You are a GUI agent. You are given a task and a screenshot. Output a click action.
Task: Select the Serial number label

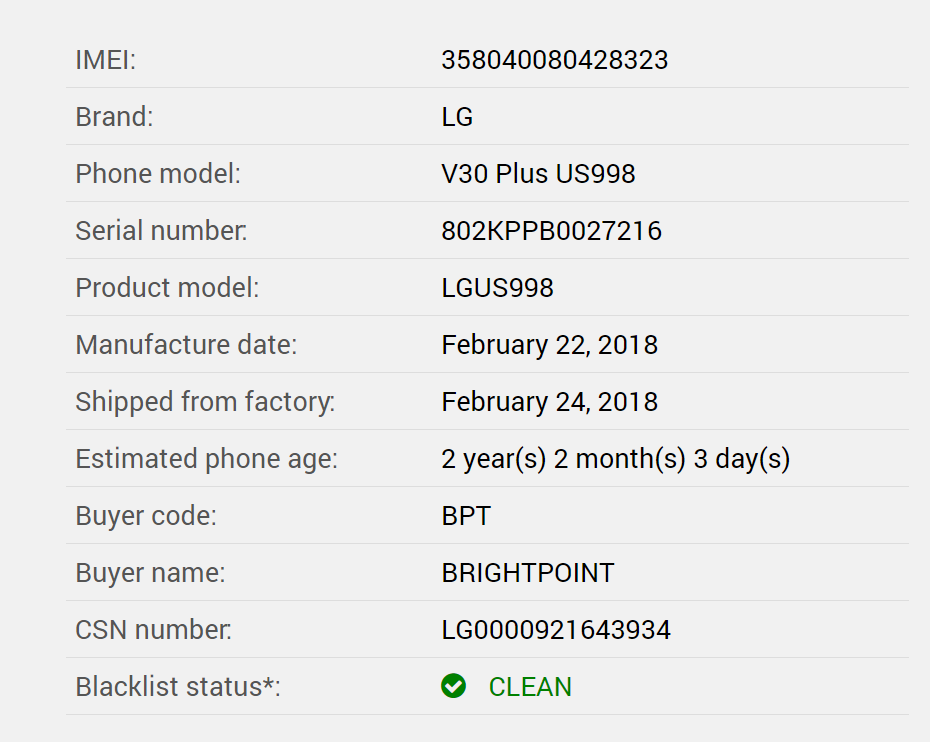(x=161, y=231)
